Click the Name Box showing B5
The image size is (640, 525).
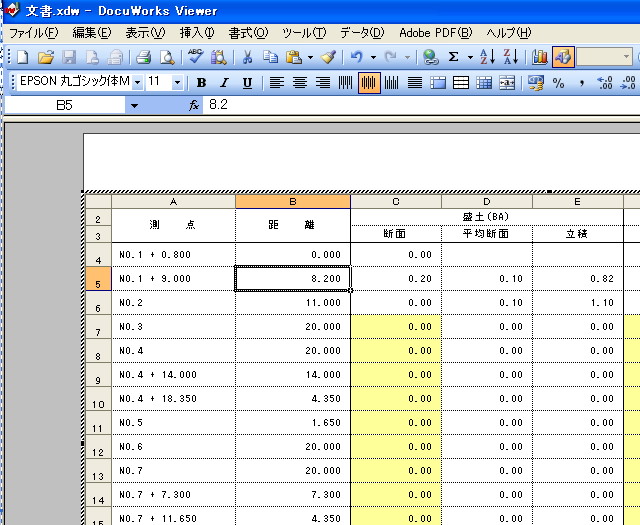tap(64, 106)
